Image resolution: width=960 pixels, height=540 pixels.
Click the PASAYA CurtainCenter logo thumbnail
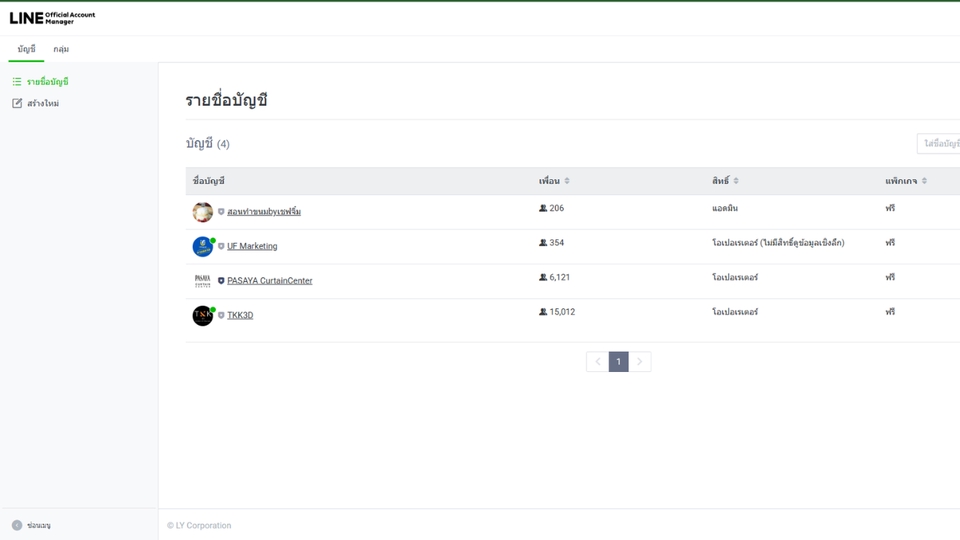click(202, 281)
